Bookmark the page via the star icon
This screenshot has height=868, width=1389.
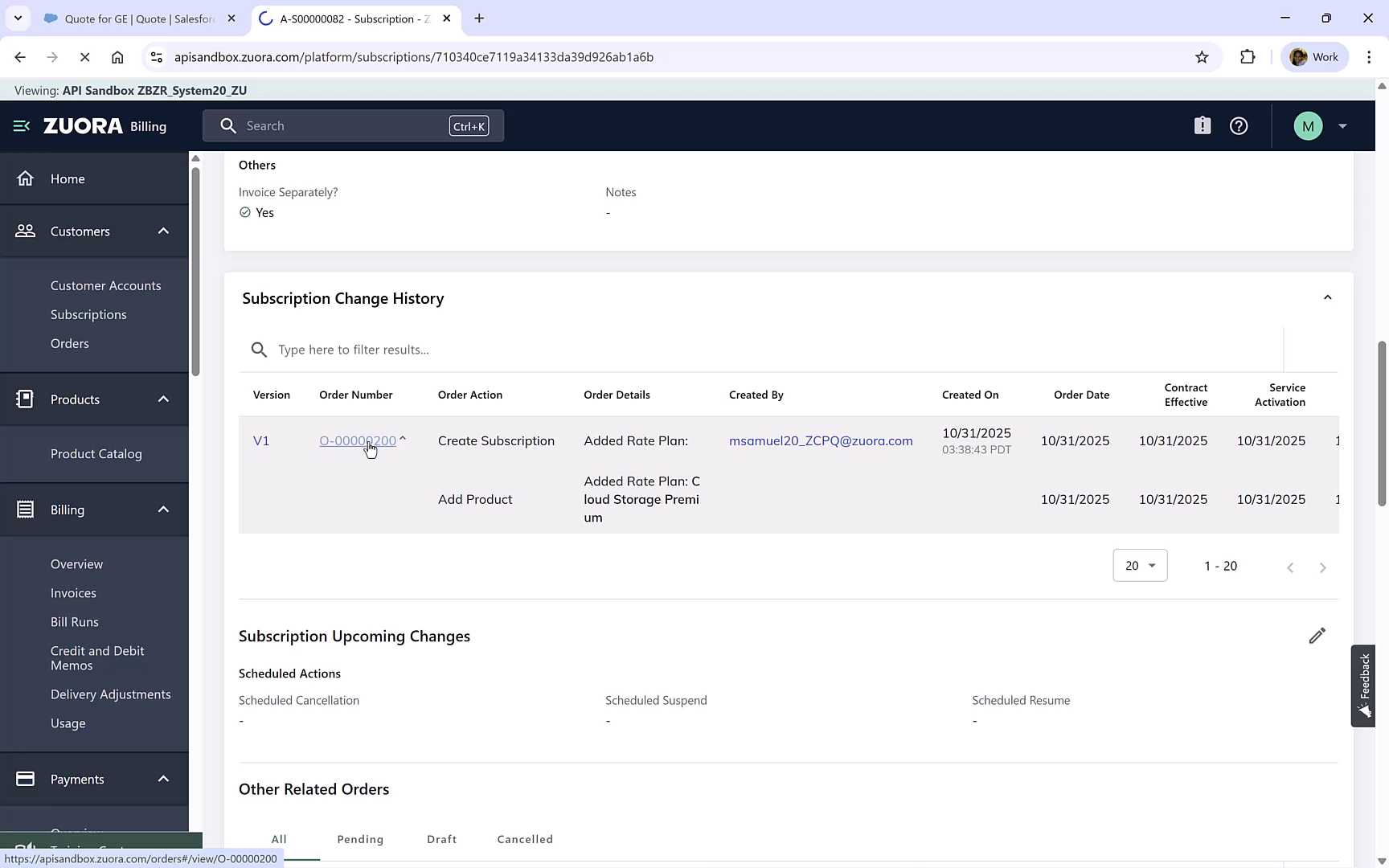[1203, 56]
